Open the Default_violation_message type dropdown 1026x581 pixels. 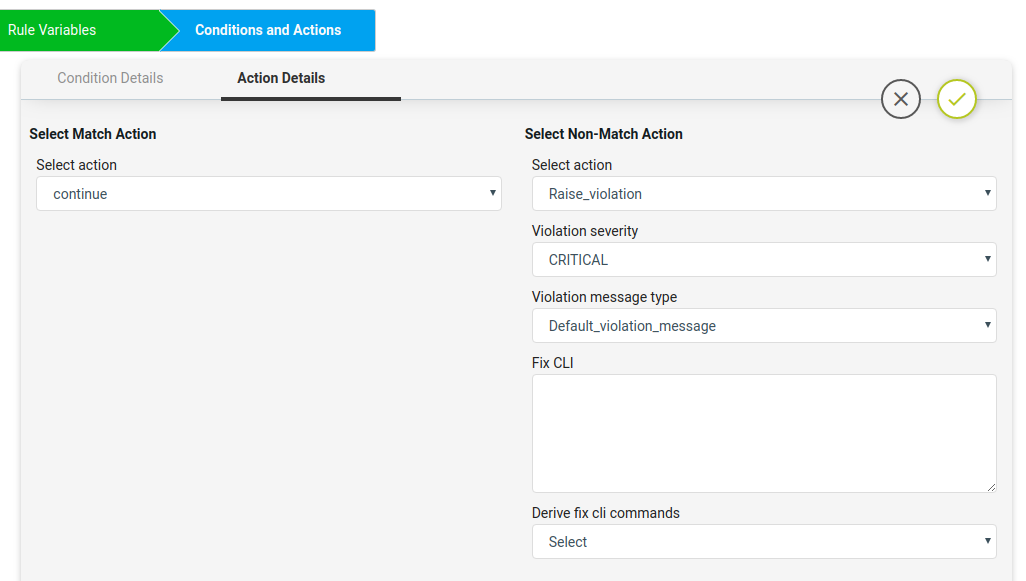tap(764, 326)
